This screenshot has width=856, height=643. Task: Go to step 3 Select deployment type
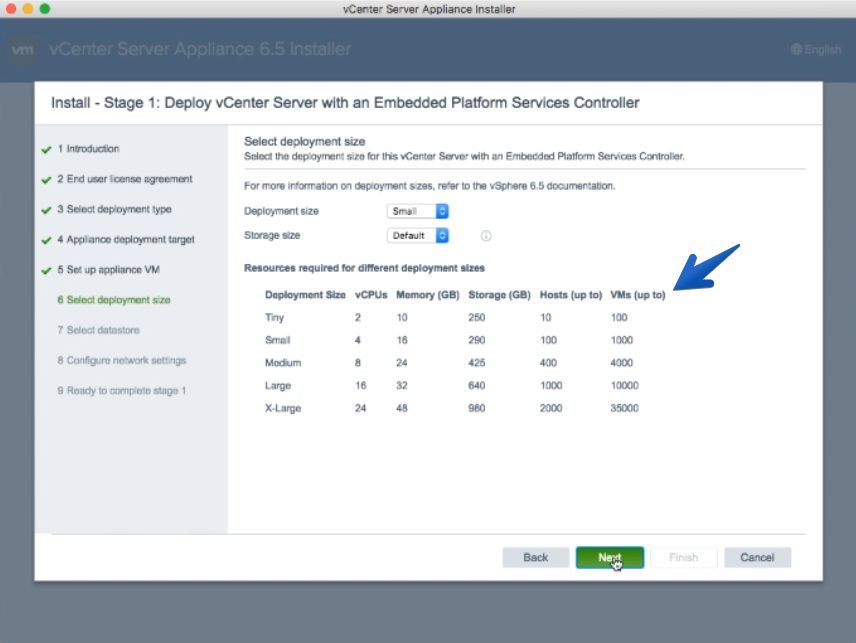(x=114, y=209)
